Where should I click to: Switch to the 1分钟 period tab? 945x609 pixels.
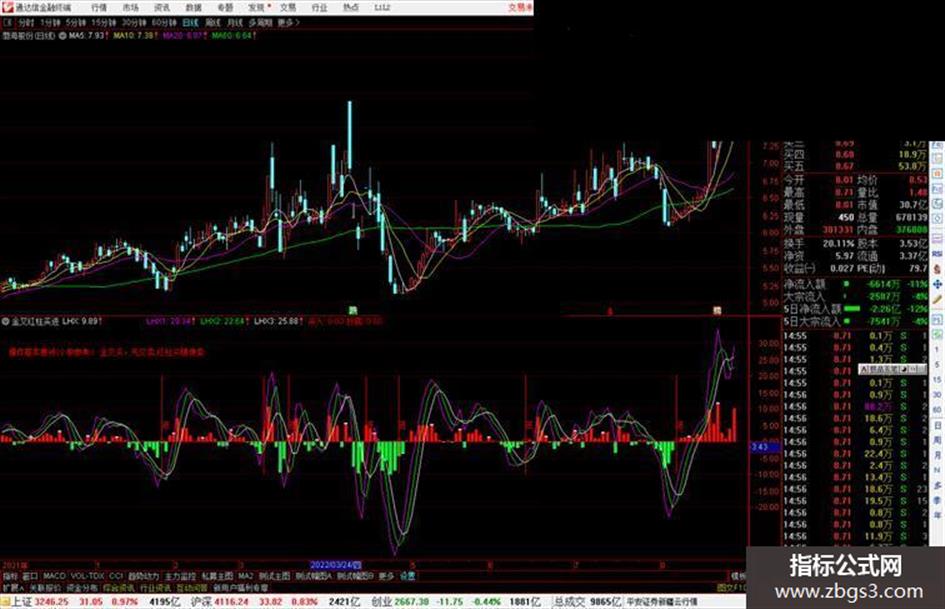point(50,23)
